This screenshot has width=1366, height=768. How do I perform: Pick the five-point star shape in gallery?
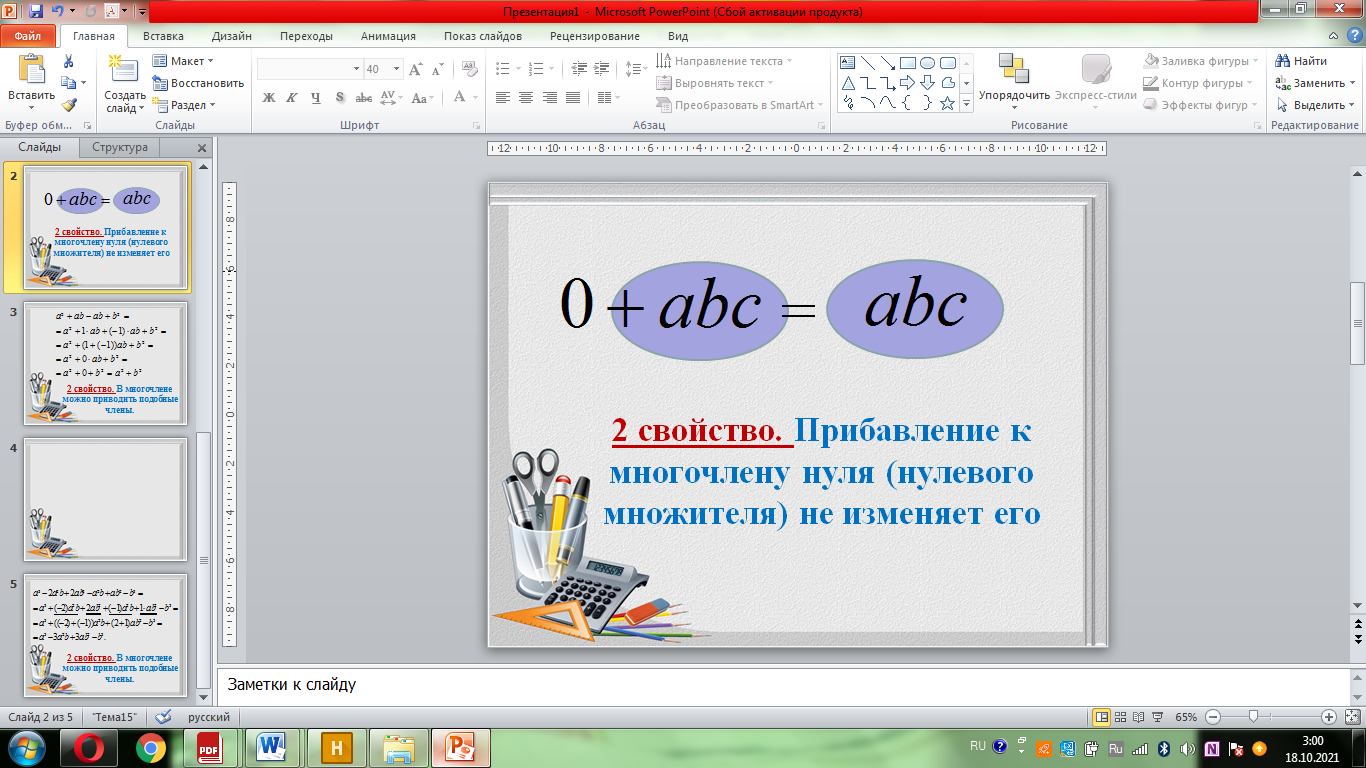tap(947, 103)
